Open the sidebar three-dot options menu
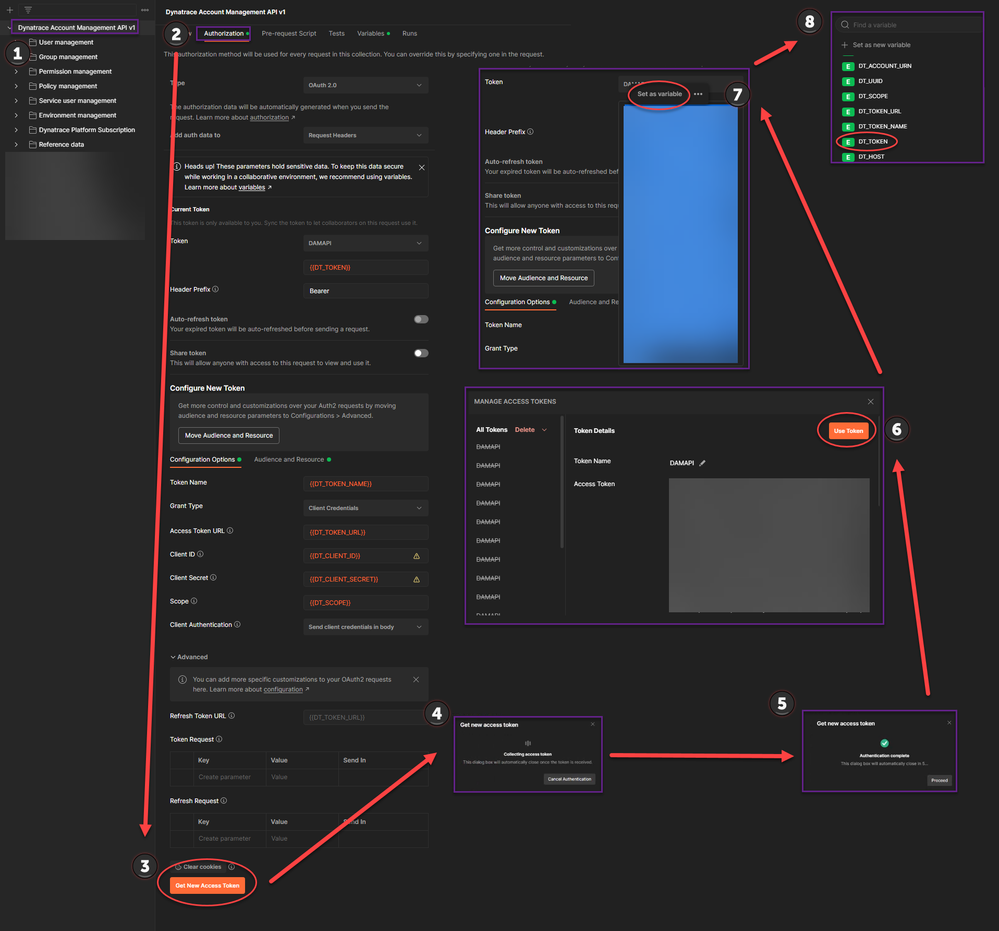Image resolution: width=999 pixels, height=931 pixels. pos(145,10)
